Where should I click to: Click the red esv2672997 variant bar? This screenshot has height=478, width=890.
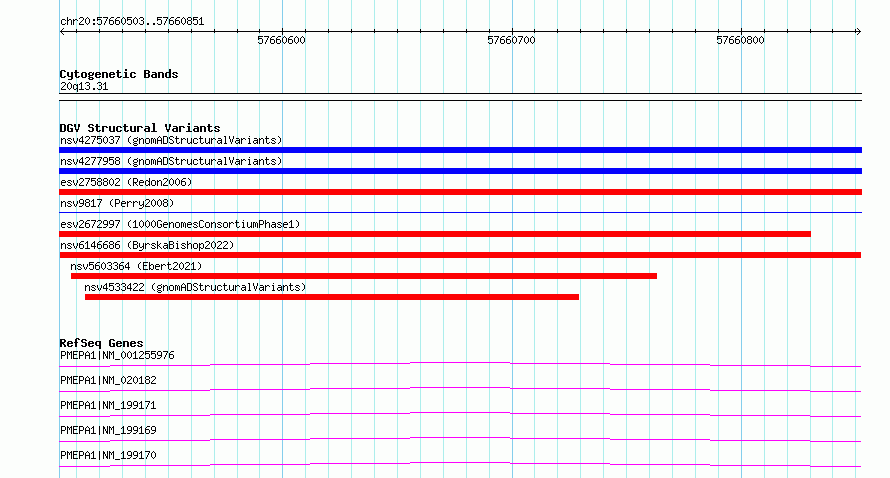click(x=435, y=234)
